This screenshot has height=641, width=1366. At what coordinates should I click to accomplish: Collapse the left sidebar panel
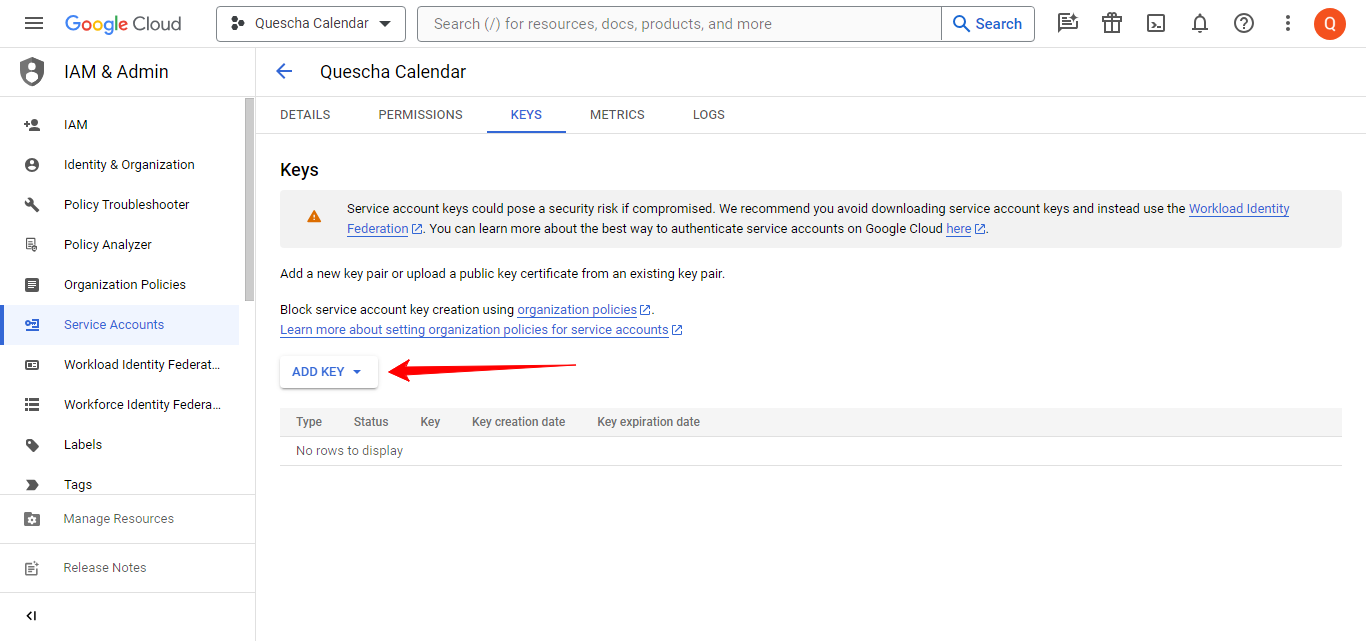coord(31,616)
